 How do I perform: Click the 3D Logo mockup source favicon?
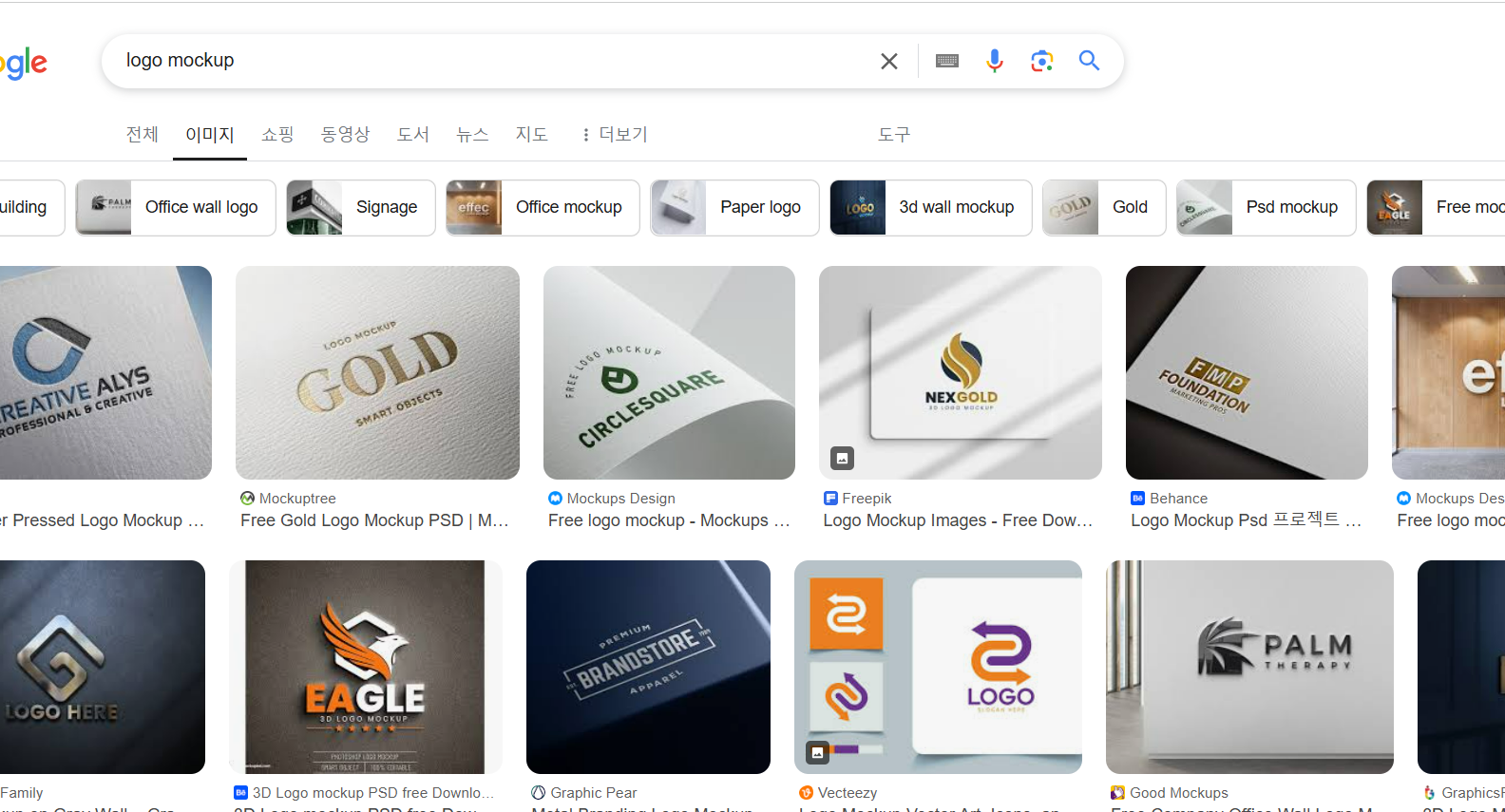240,792
